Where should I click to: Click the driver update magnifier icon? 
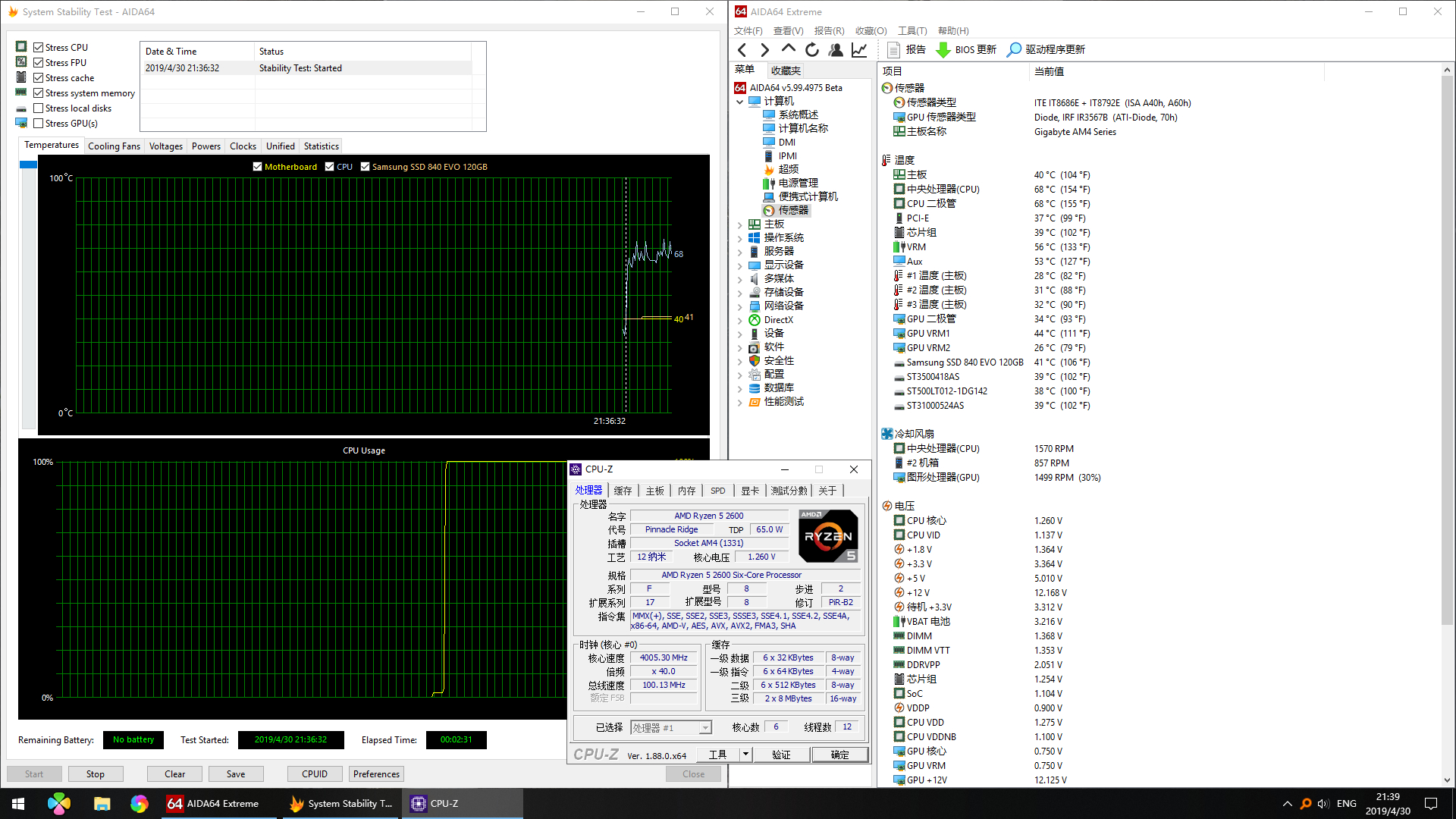(x=1014, y=50)
